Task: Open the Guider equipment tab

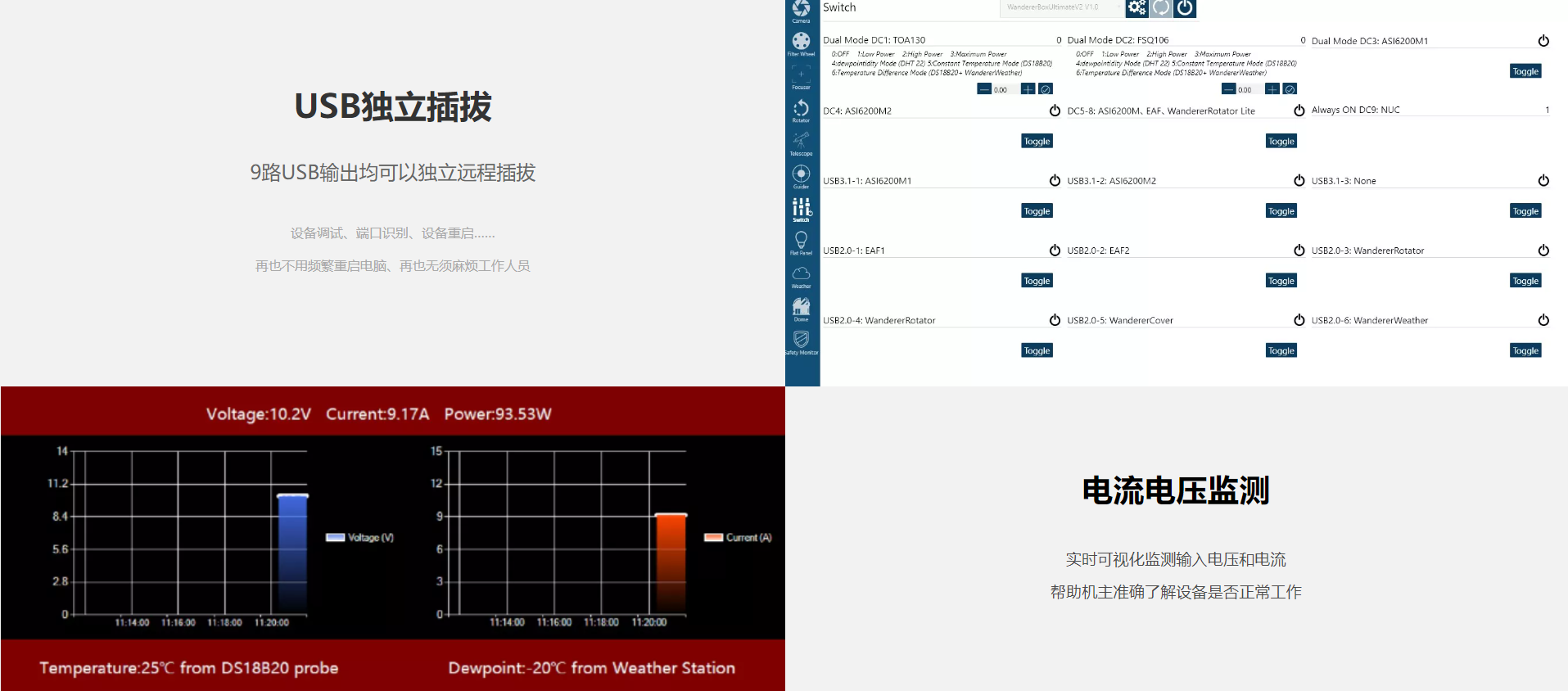Action: pyautogui.click(x=801, y=177)
